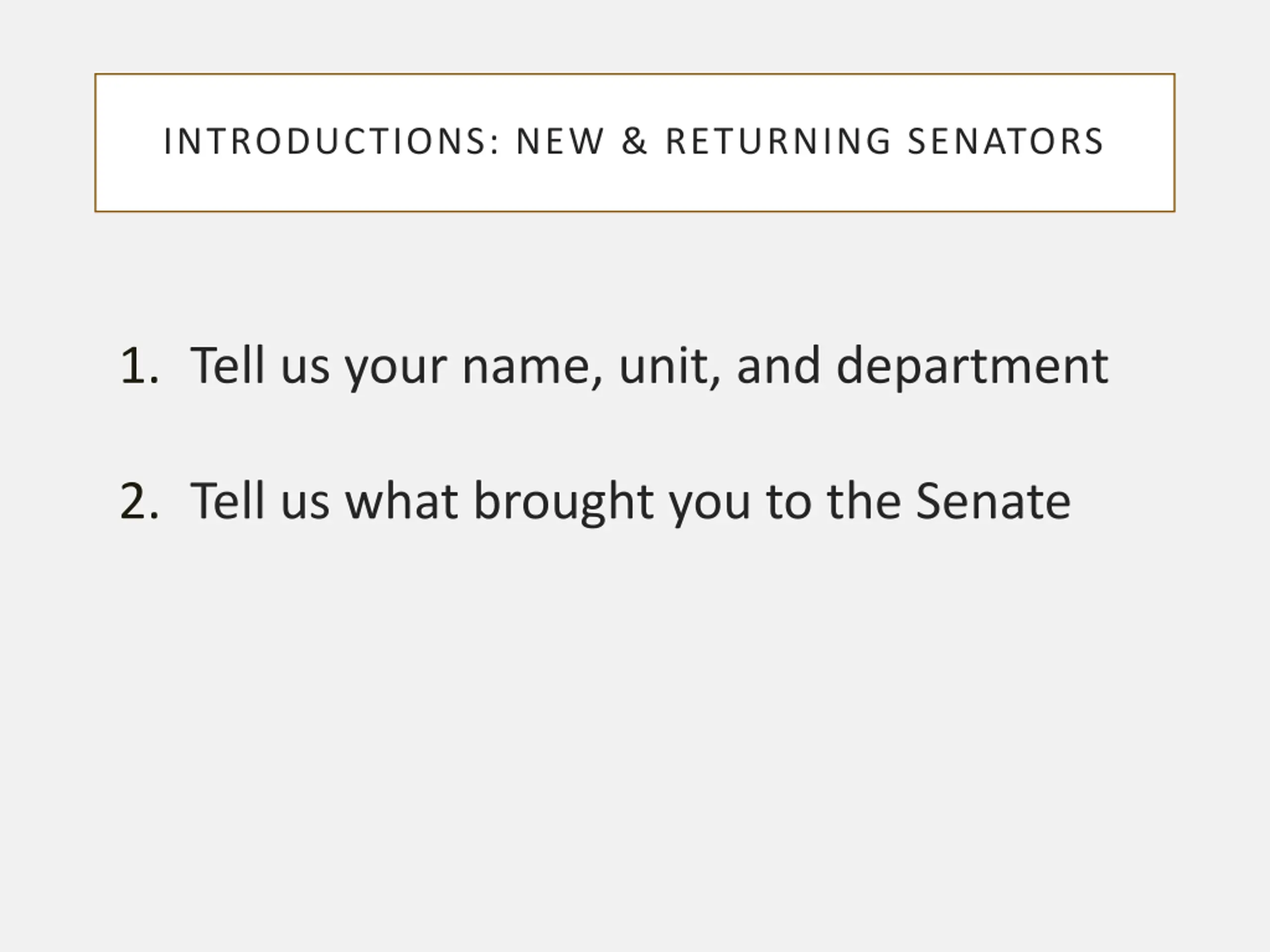
Task: Click the word SENATORS in the title
Action: [1005, 142]
